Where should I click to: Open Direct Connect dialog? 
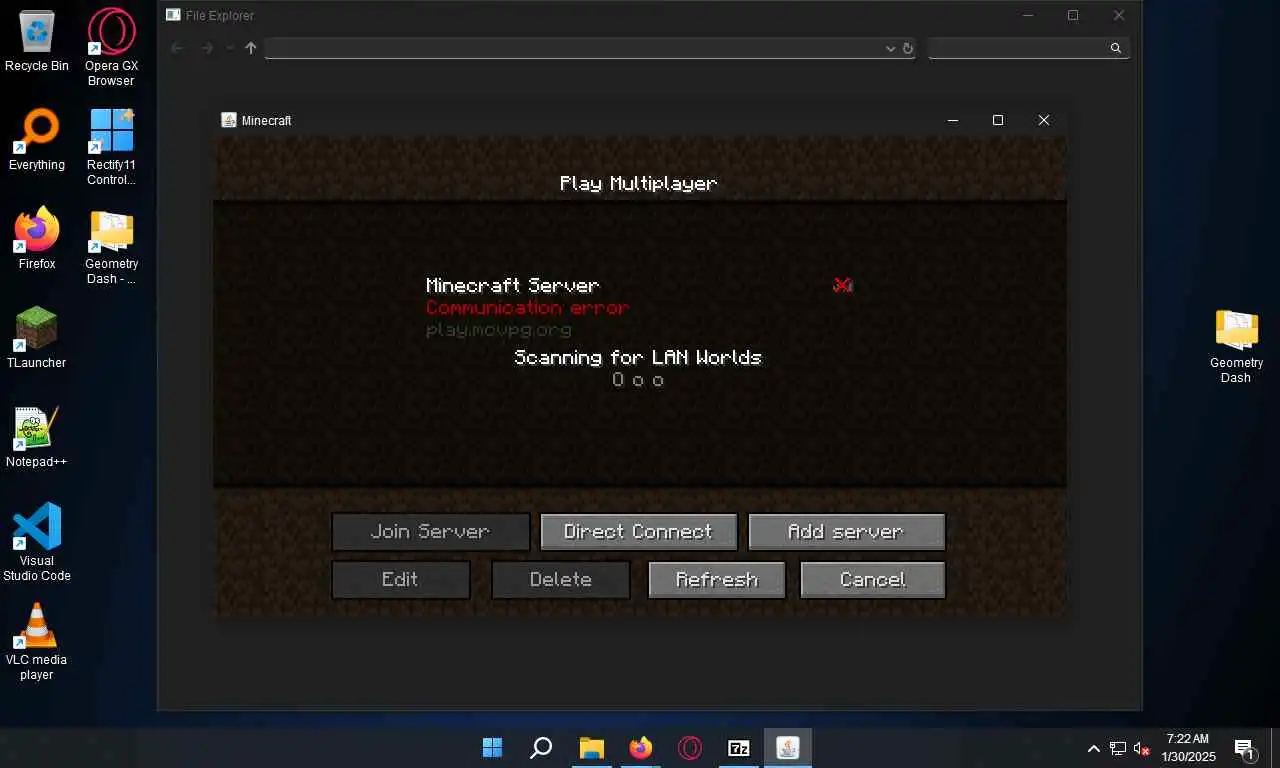(x=638, y=532)
